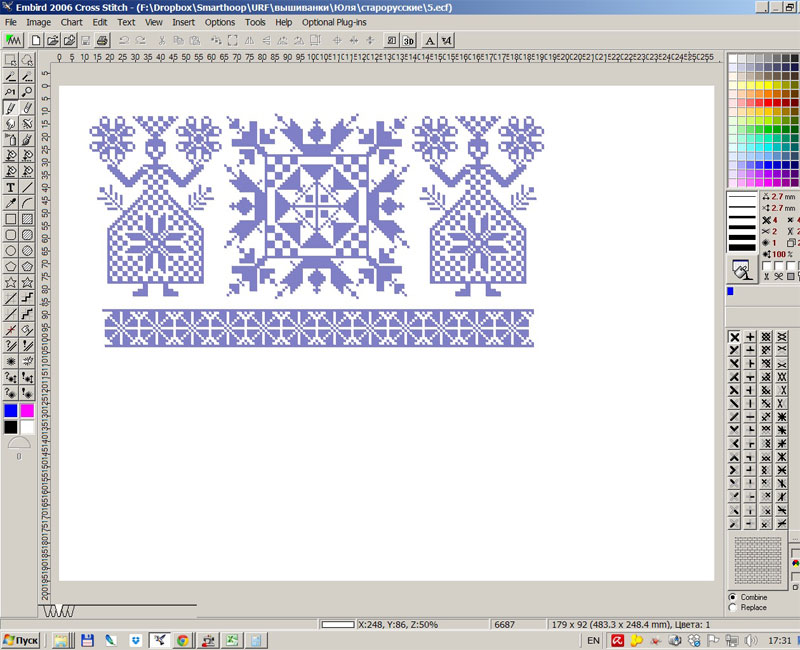800x650 pixels.
Task: Click the blue floppy disk taskbar icon
Action: (x=87, y=640)
